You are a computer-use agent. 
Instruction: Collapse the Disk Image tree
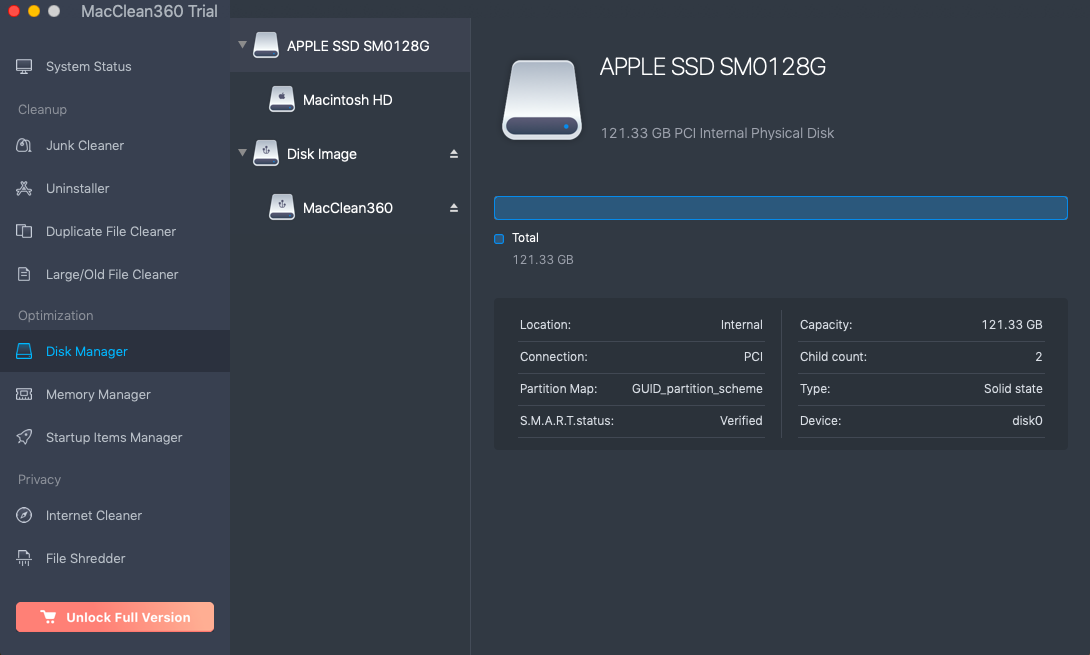(242, 152)
